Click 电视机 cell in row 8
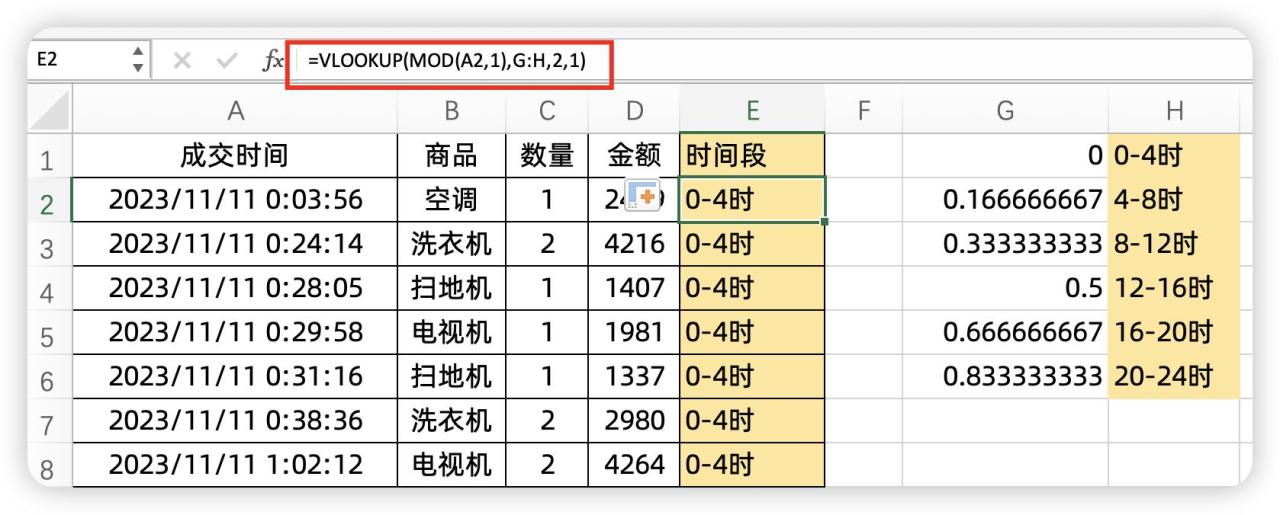This screenshot has height=515, width=1280. (452, 466)
